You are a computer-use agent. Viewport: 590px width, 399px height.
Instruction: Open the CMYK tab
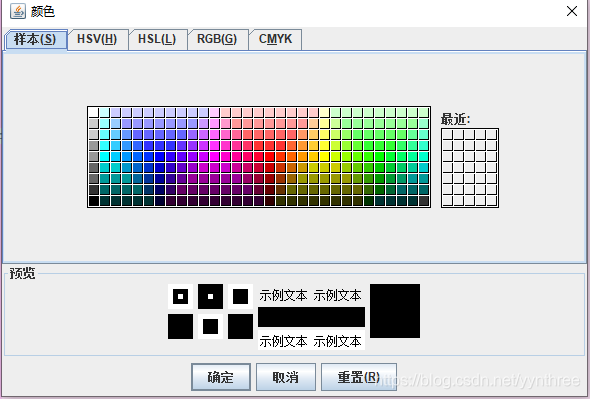pyautogui.click(x=275, y=39)
